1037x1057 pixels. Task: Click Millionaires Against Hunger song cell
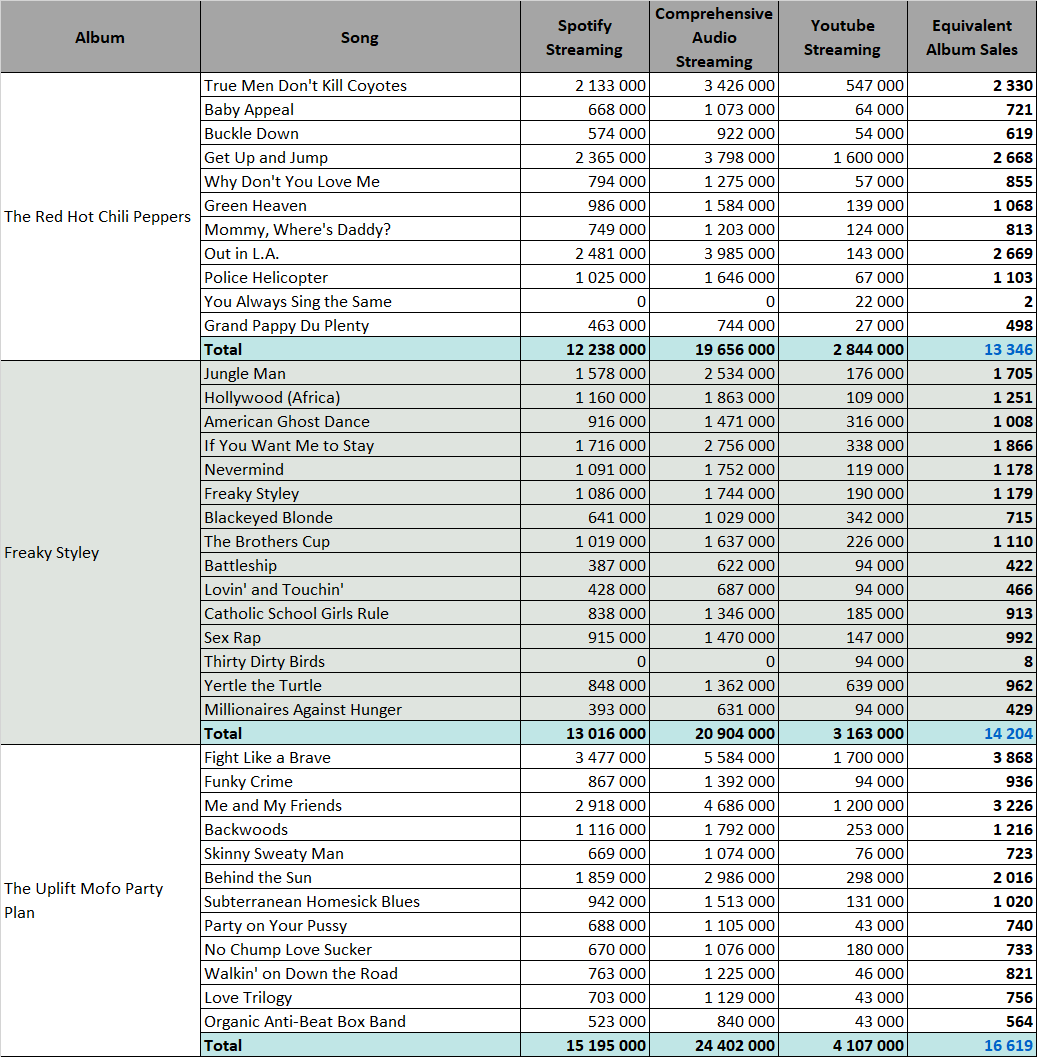click(360, 709)
